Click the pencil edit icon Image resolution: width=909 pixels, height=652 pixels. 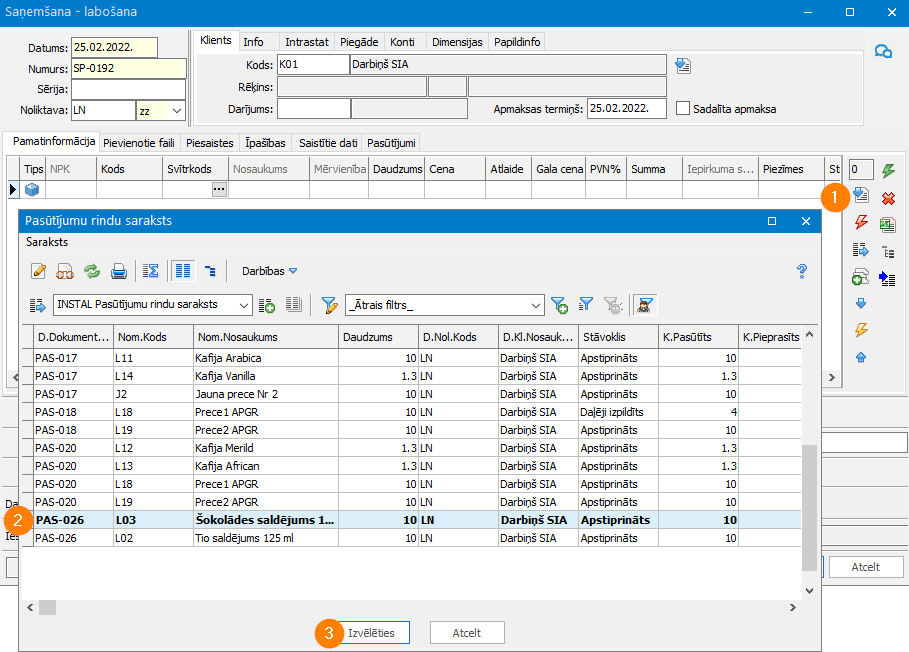point(39,270)
